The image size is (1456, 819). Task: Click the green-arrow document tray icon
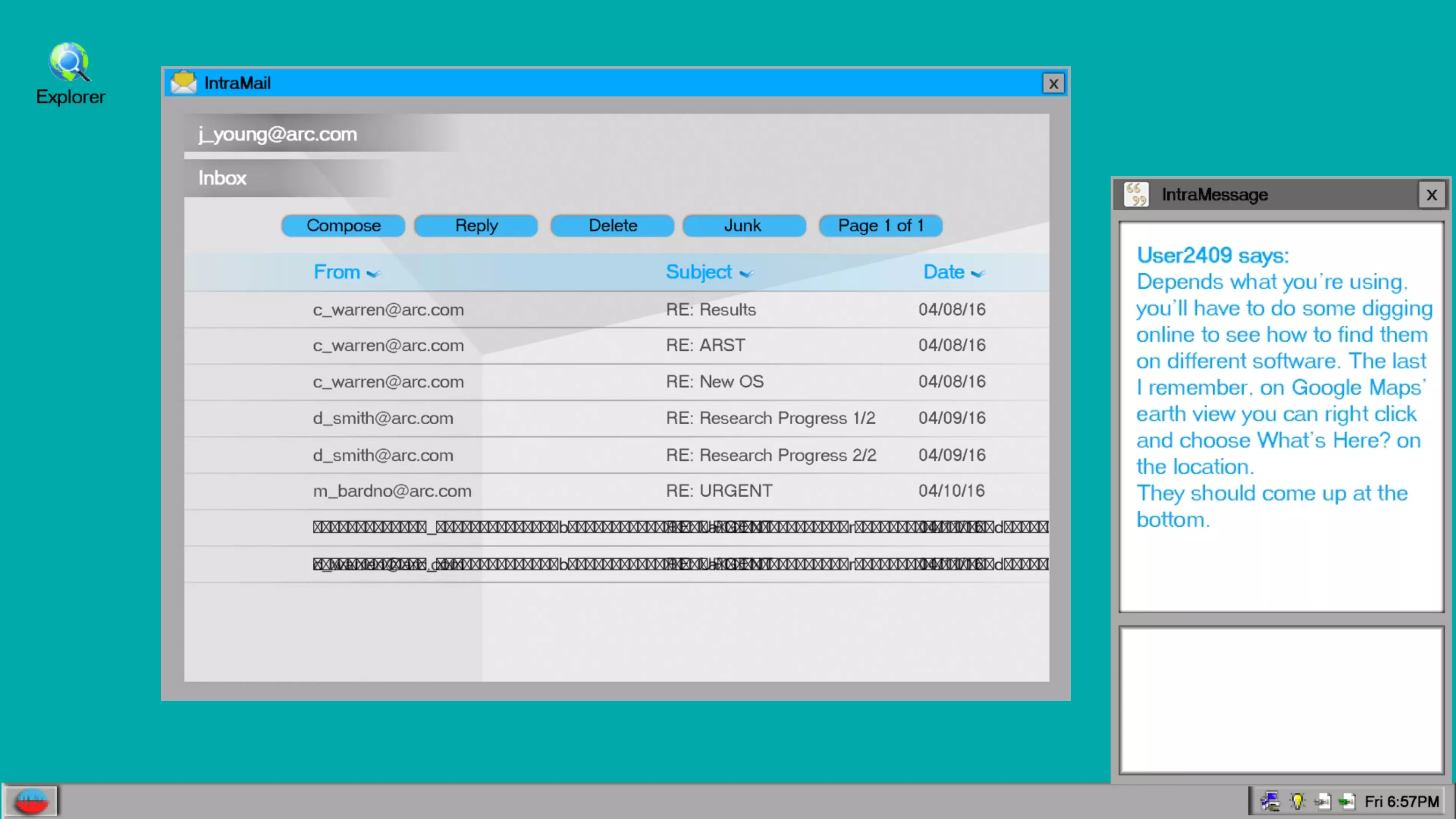pos(1347,801)
